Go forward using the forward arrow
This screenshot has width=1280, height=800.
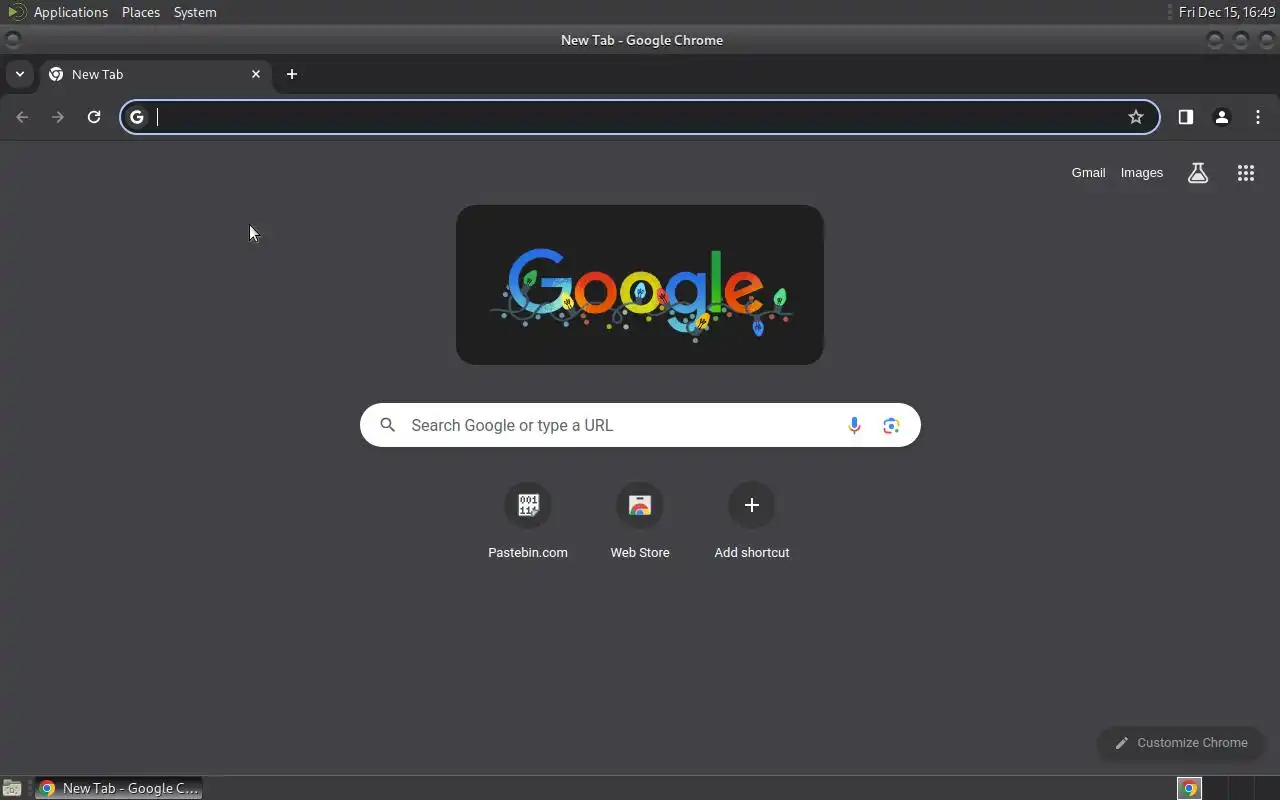[58, 117]
